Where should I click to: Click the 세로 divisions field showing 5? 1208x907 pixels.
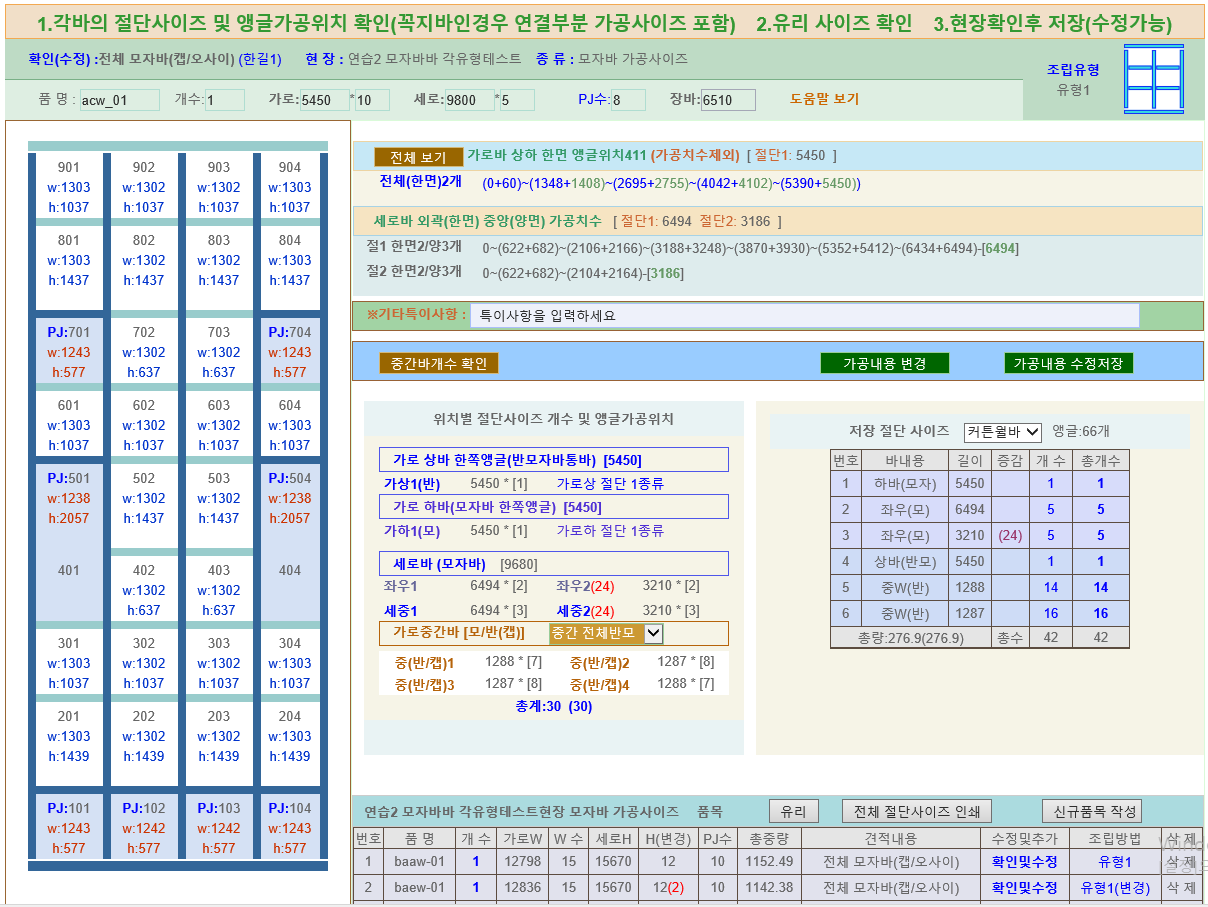click(x=517, y=100)
